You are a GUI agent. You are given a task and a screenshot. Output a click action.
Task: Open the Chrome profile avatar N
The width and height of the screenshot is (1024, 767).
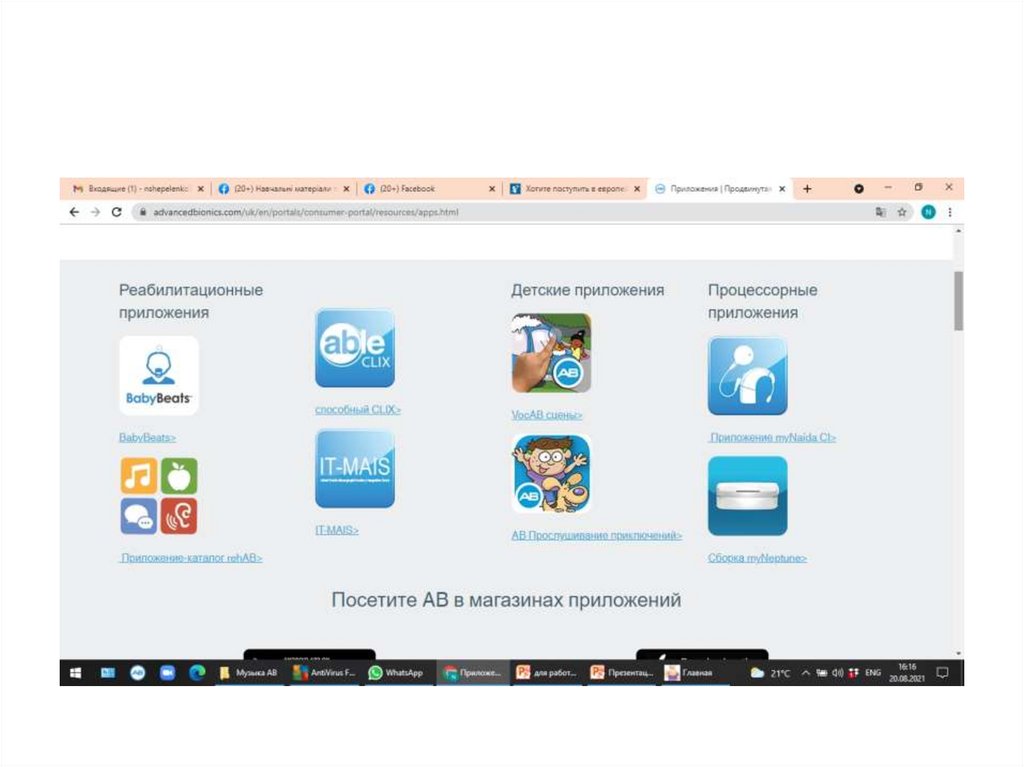[928, 212]
